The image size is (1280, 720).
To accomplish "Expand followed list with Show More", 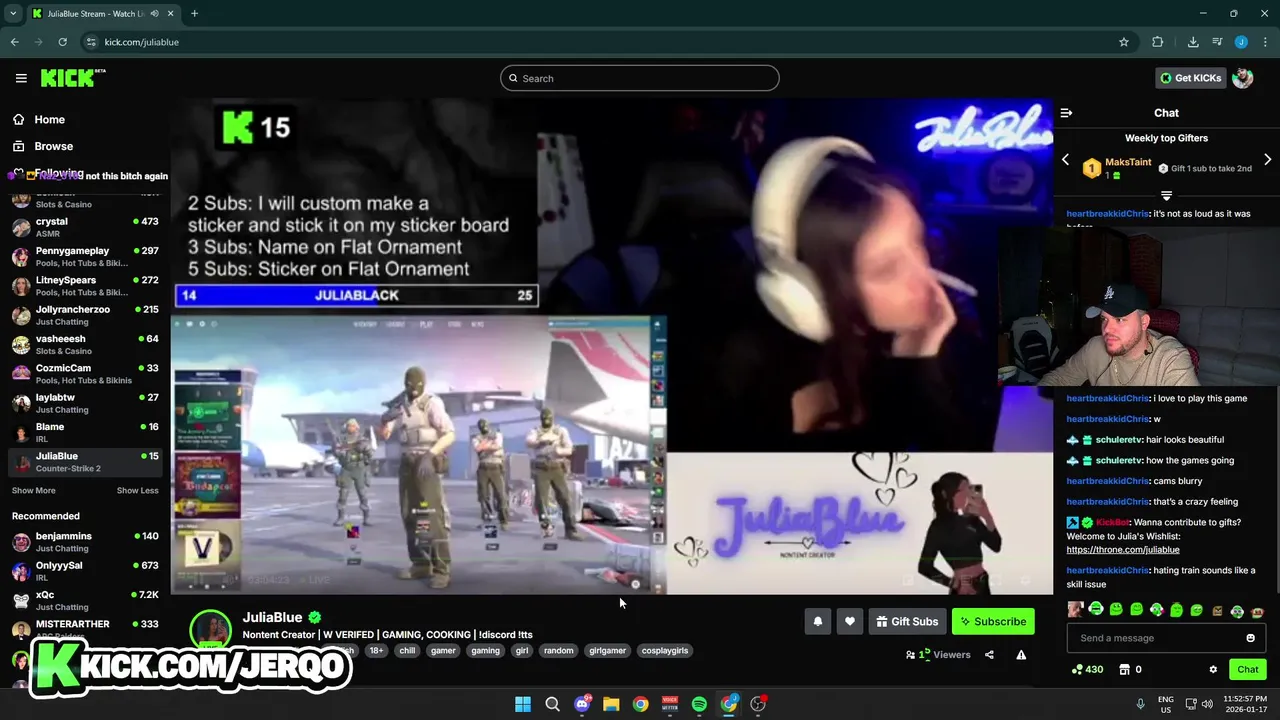I will (x=33, y=491).
